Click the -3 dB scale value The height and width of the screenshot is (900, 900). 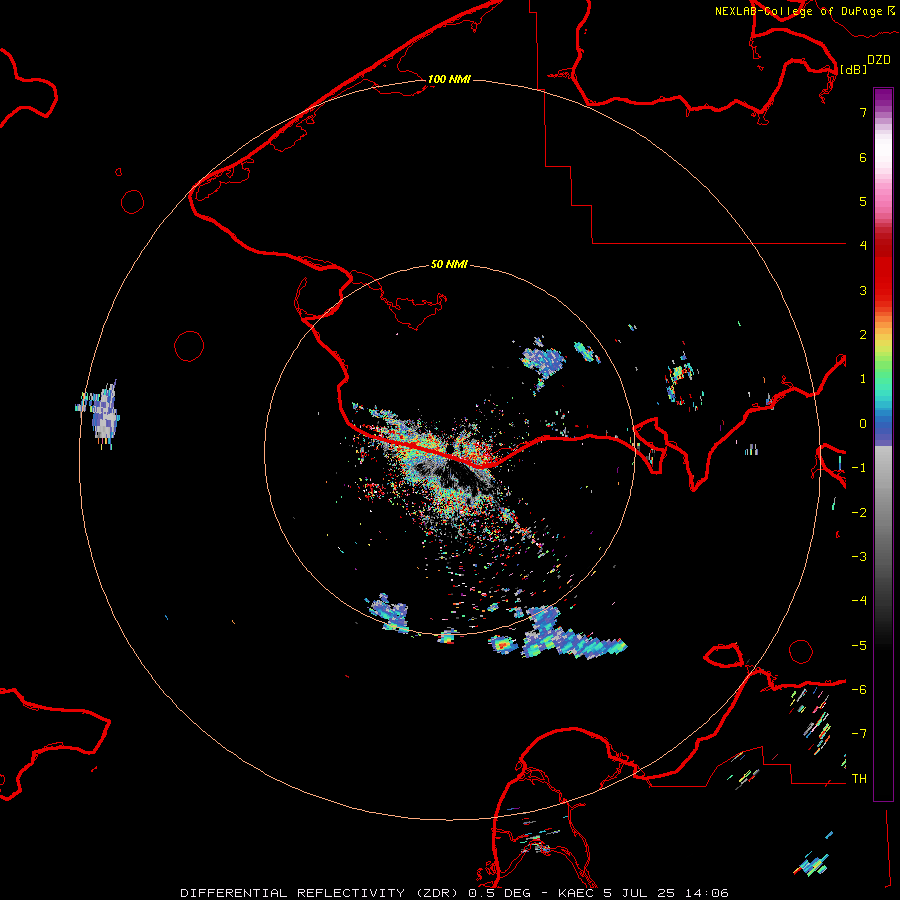coord(859,557)
